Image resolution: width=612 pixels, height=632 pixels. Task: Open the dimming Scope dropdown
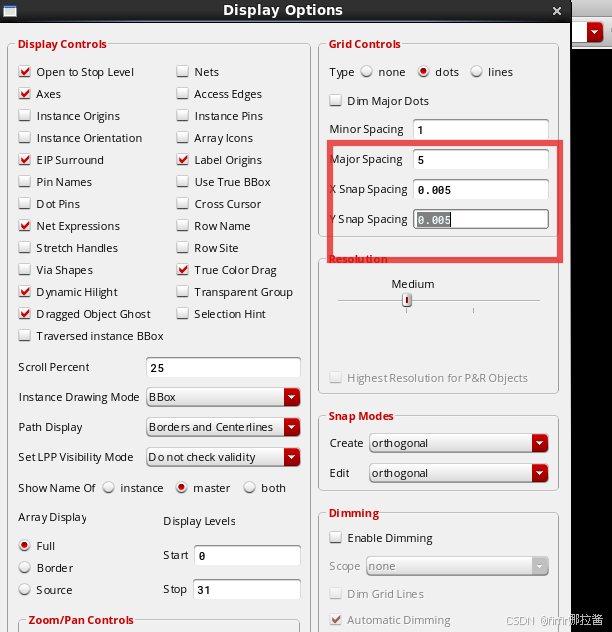pos(457,566)
